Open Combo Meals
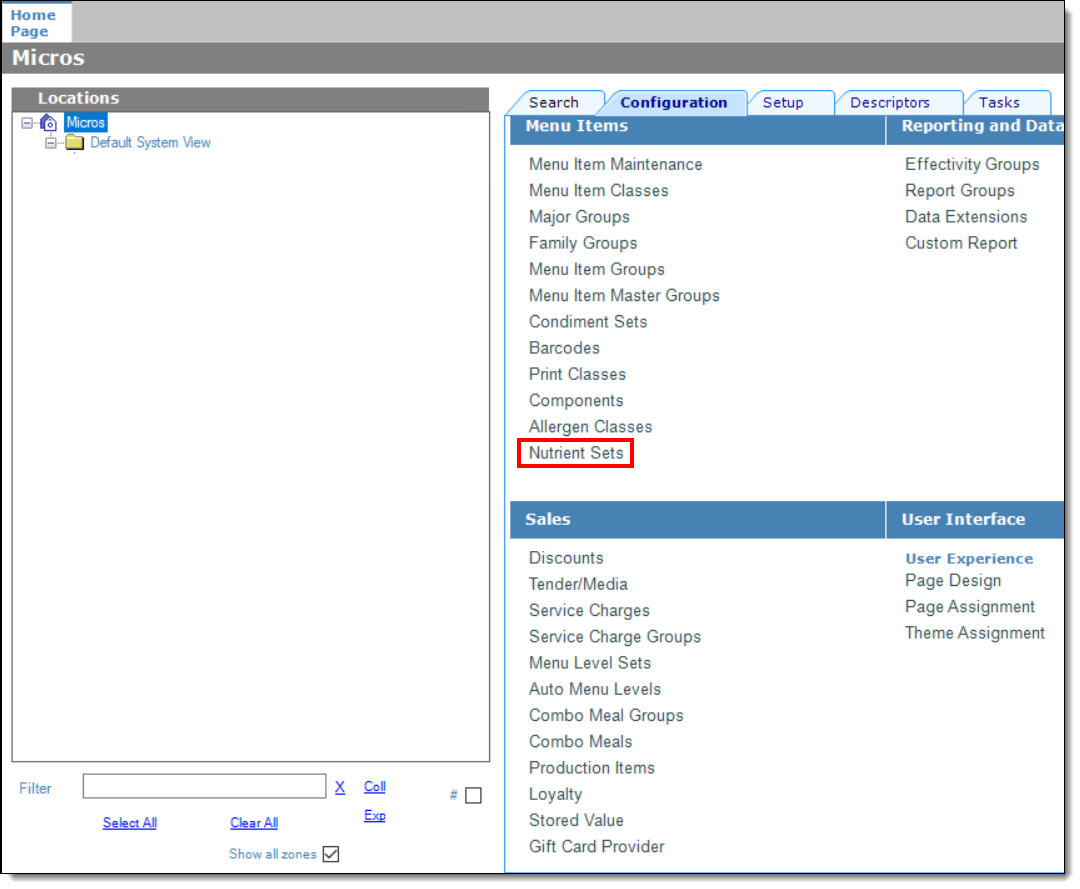 (581, 742)
